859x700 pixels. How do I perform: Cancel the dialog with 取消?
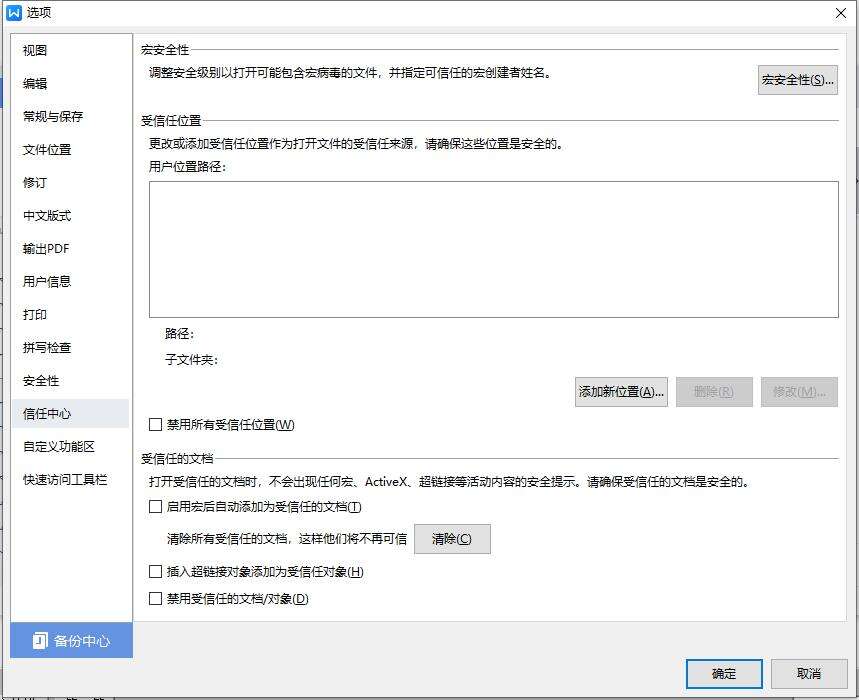[x=809, y=674]
